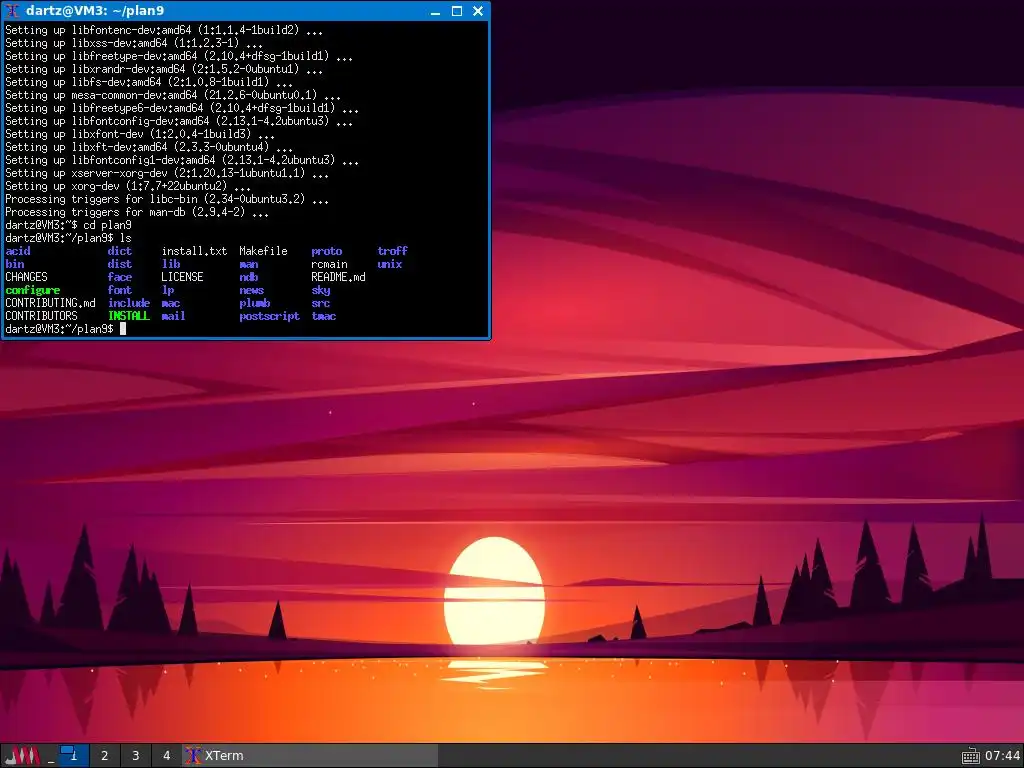Click the 'README.md' file name

(x=338, y=277)
